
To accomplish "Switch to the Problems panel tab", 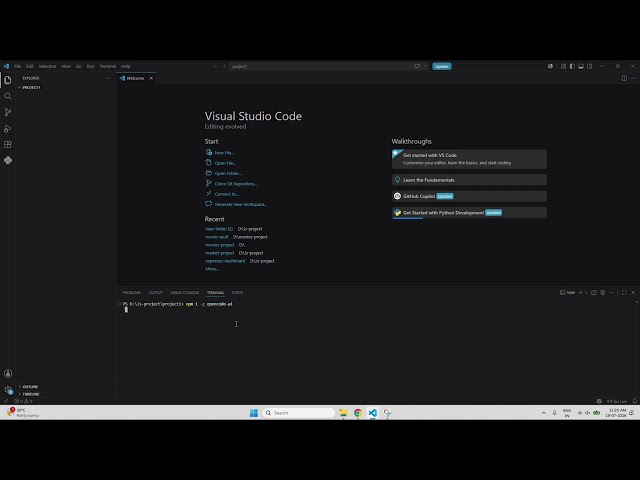I will pos(131,293).
